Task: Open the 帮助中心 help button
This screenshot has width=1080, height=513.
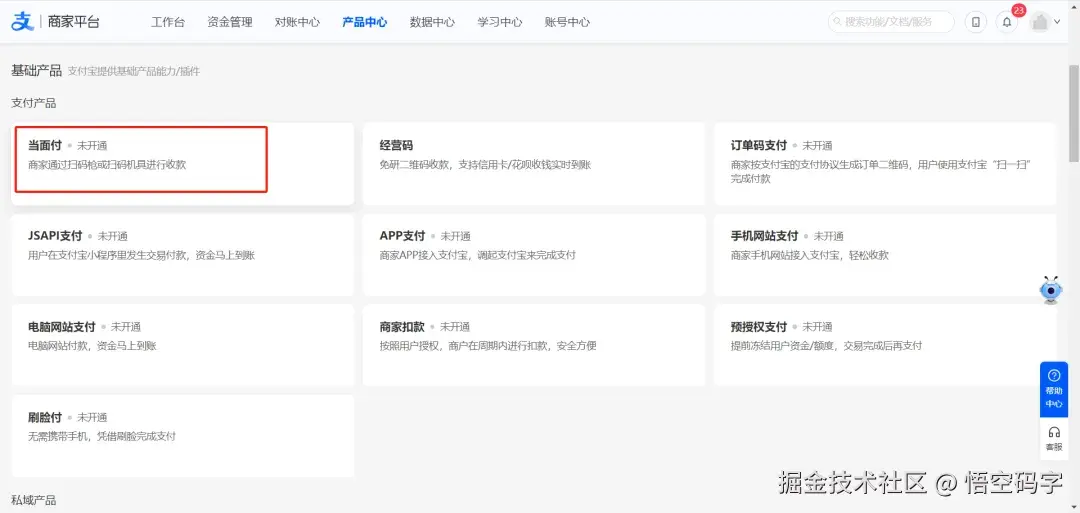Action: click(x=1053, y=390)
